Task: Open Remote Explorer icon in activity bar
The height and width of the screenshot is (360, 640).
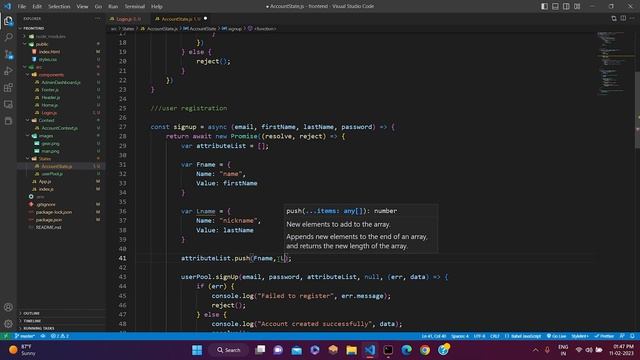Action: [x=8, y=104]
